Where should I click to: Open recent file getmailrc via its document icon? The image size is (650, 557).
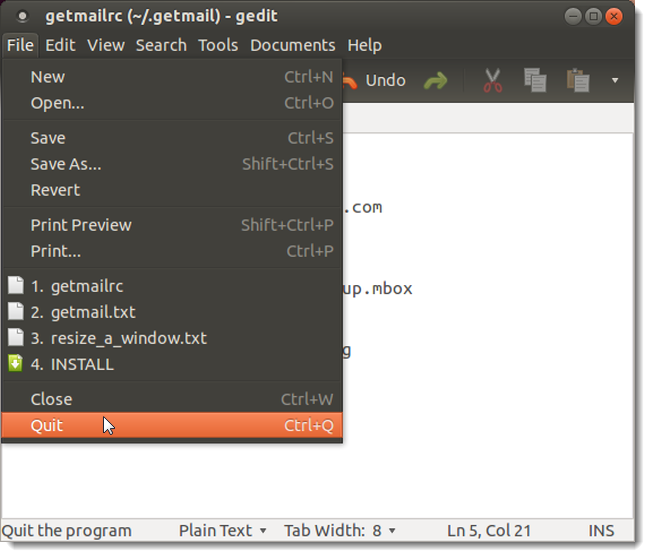(15, 286)
